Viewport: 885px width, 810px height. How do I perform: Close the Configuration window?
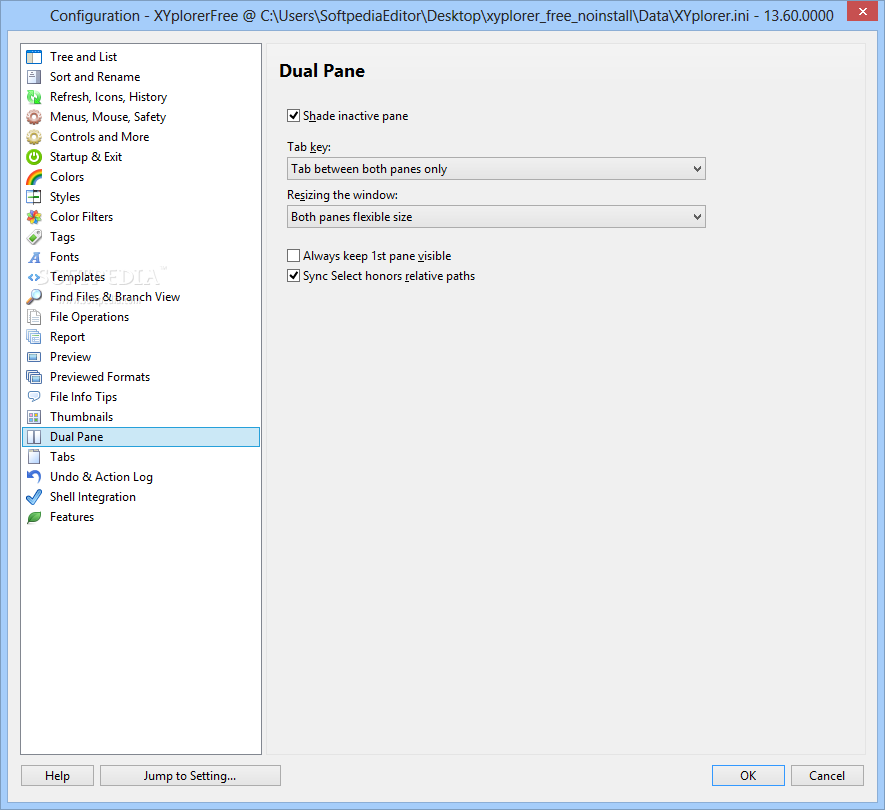[x=862, y=11]
